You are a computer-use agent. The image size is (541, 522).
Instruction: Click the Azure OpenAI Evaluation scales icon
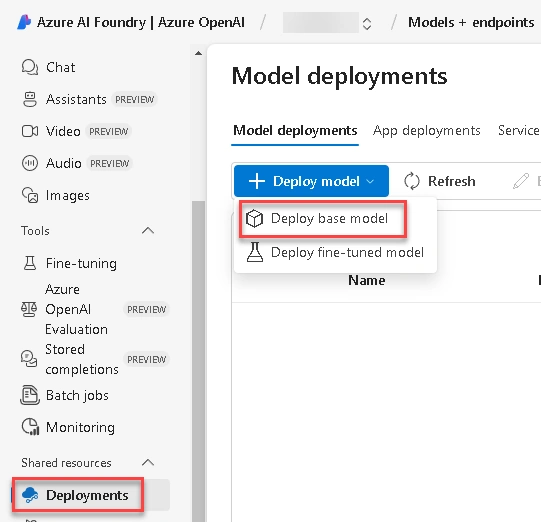click(29, 309)
